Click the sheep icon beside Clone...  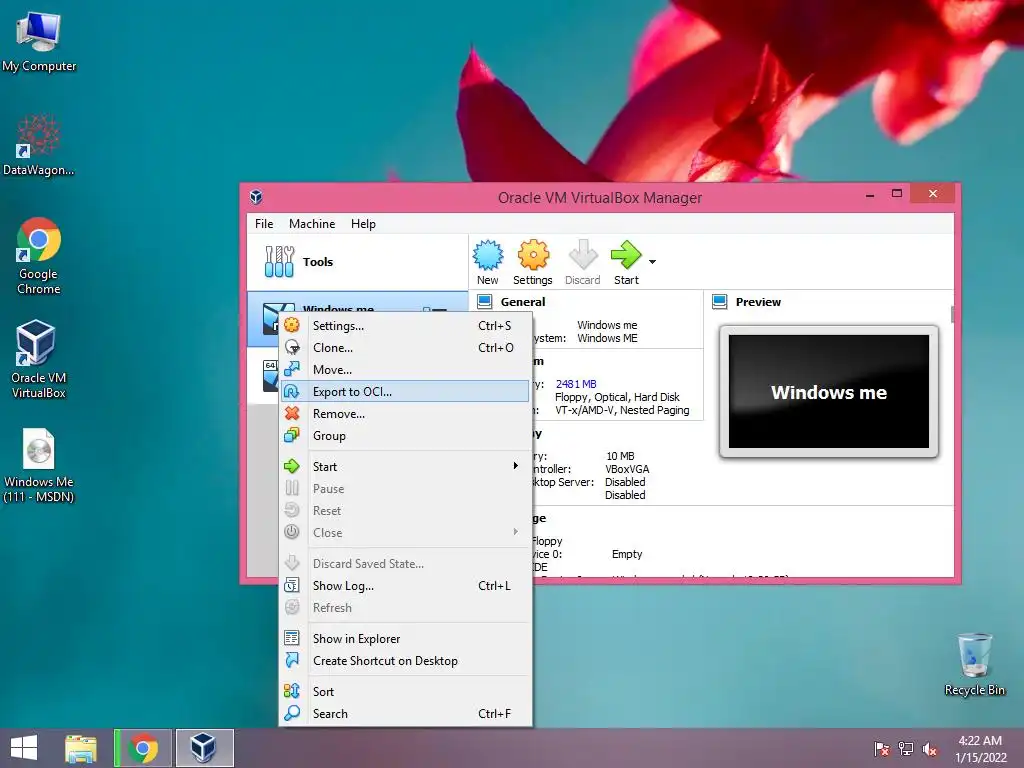tap(292, 347)
